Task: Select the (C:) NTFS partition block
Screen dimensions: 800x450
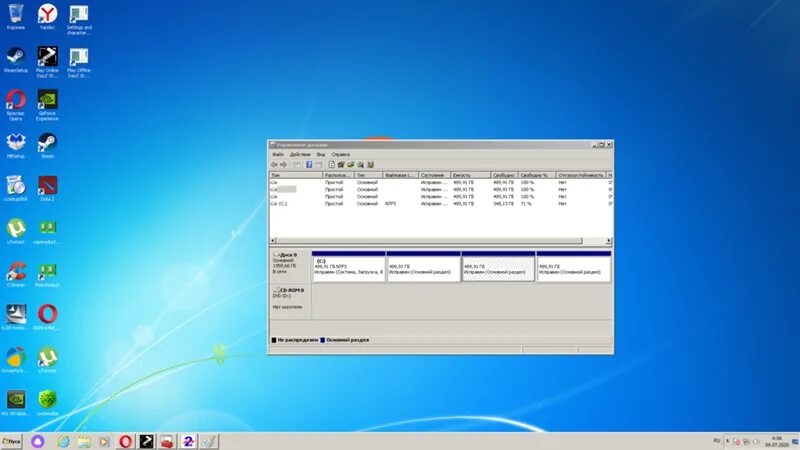Action: pyautogui.click(x=348, y=266)
